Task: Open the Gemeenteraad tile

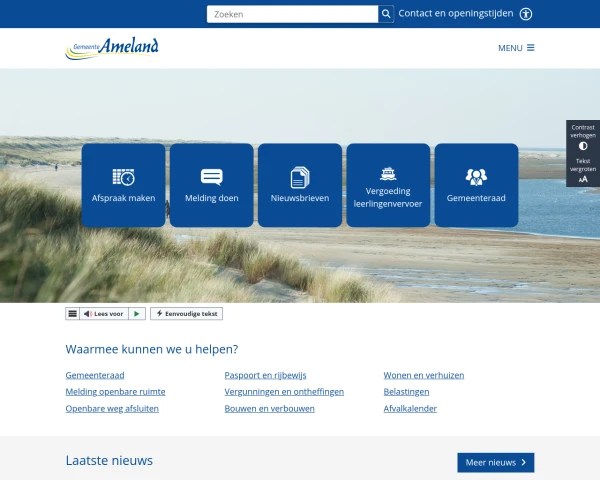Action: [476, 185]
